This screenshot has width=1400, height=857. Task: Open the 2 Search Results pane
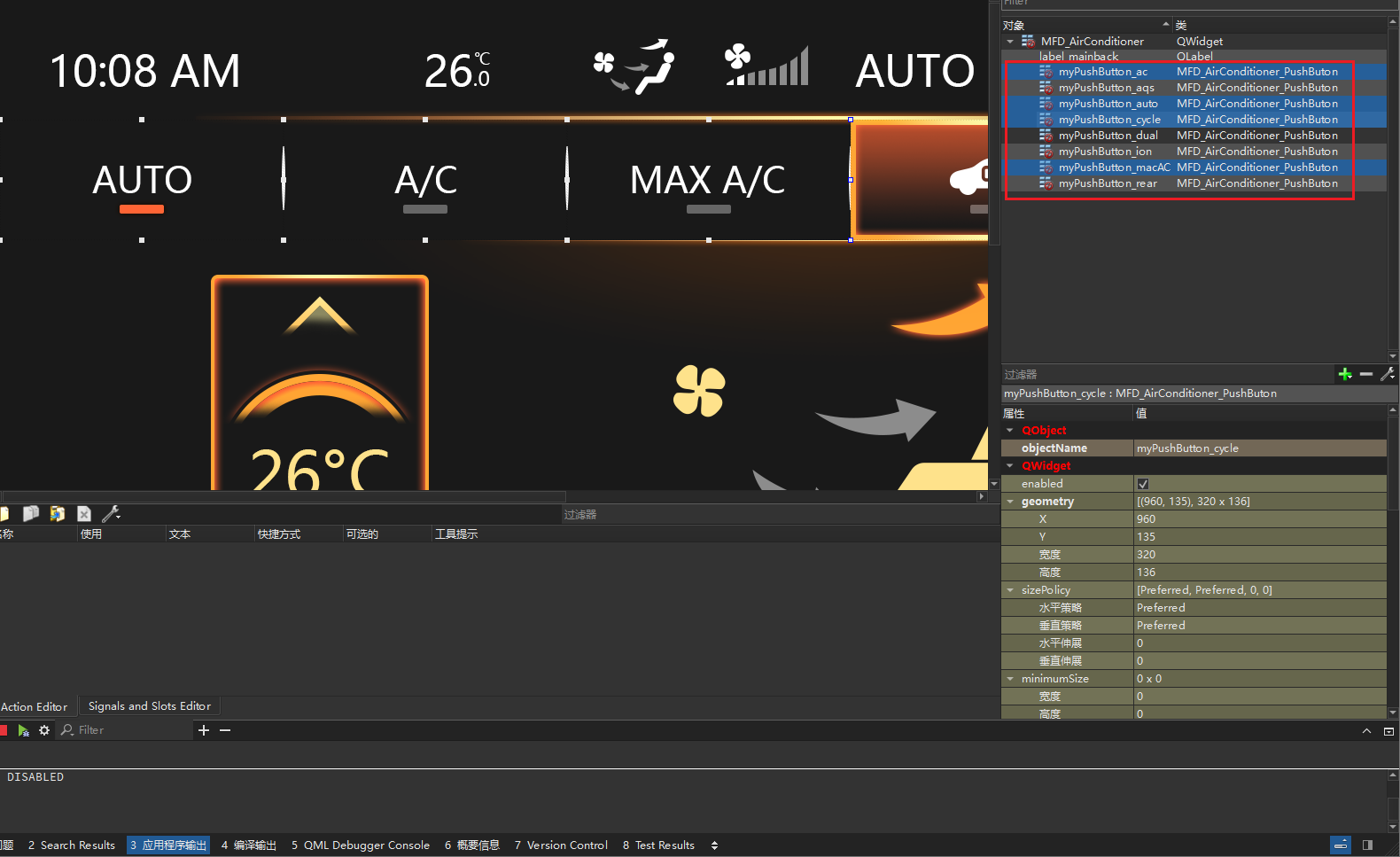(x=72, y=845)
